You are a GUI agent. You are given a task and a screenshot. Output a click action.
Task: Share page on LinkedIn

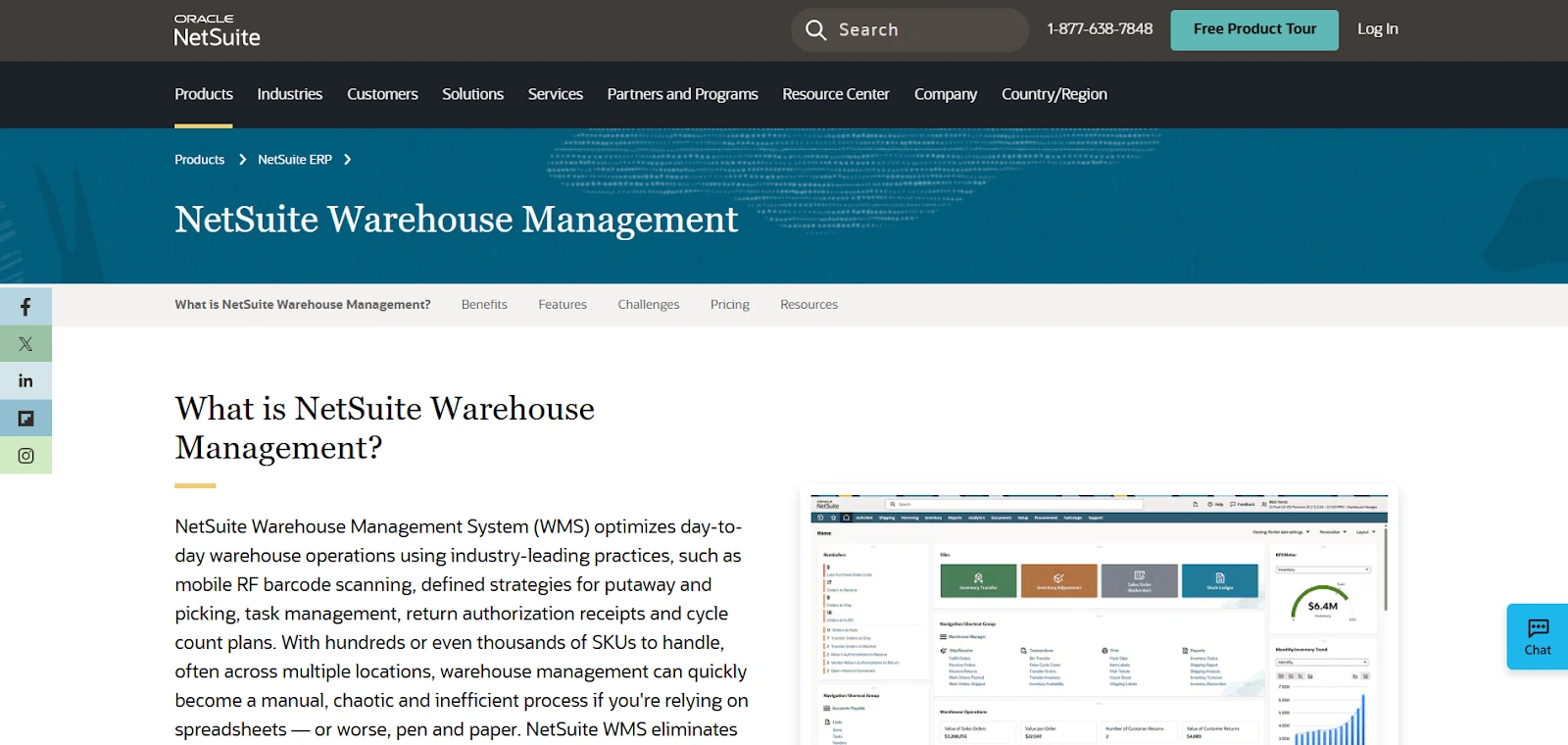pyautogui.click(x=25, y=381)
